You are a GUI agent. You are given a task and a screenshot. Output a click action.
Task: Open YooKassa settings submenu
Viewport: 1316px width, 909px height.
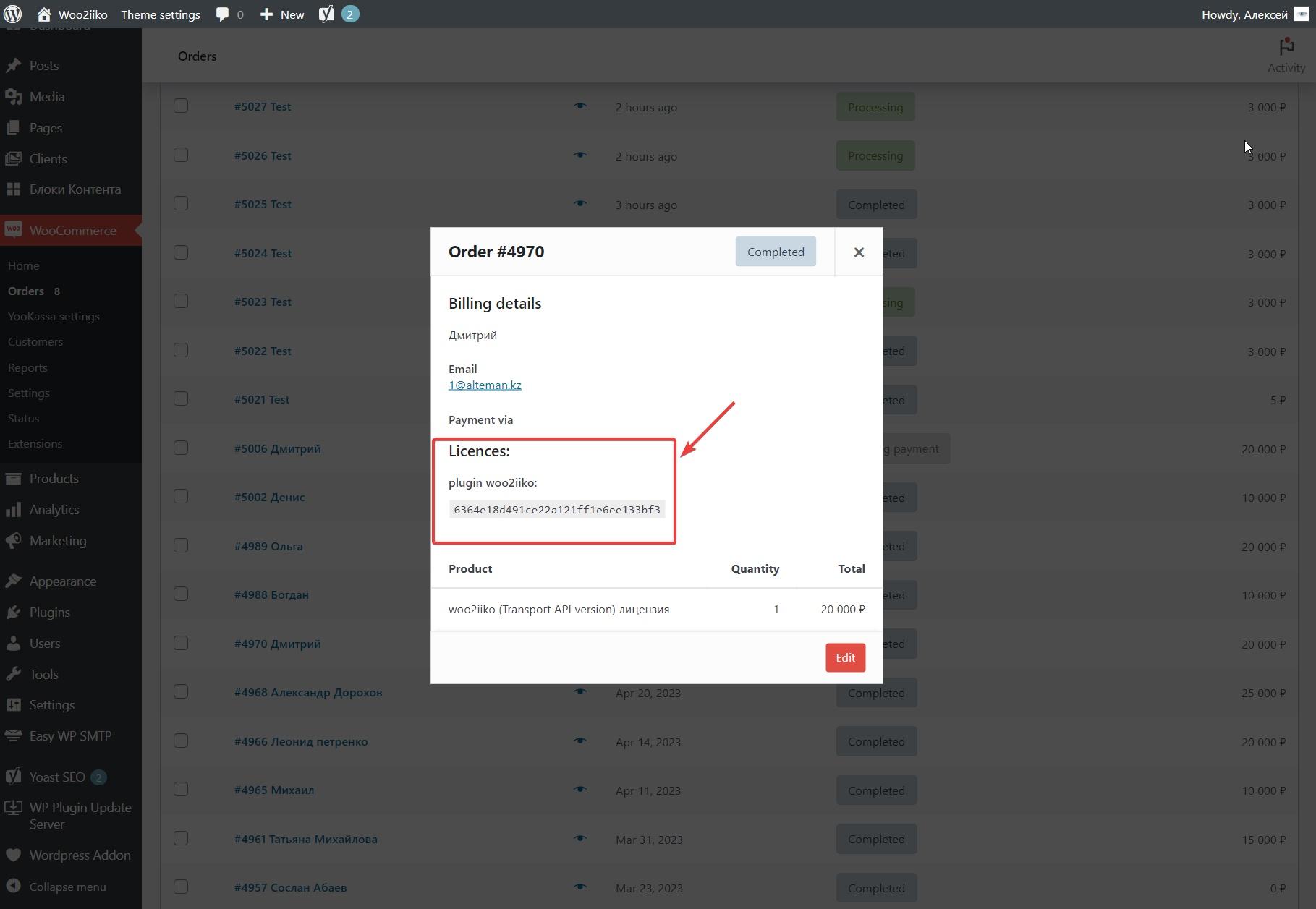pos(54,316)
